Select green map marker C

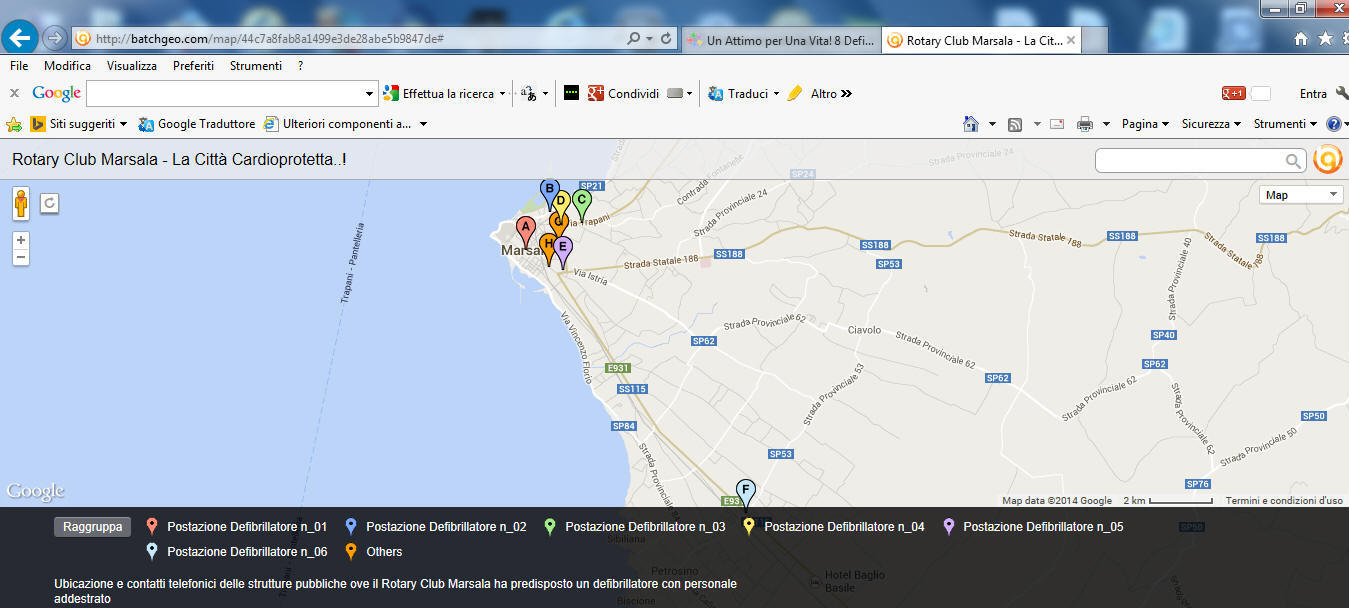tap(581, 204)
